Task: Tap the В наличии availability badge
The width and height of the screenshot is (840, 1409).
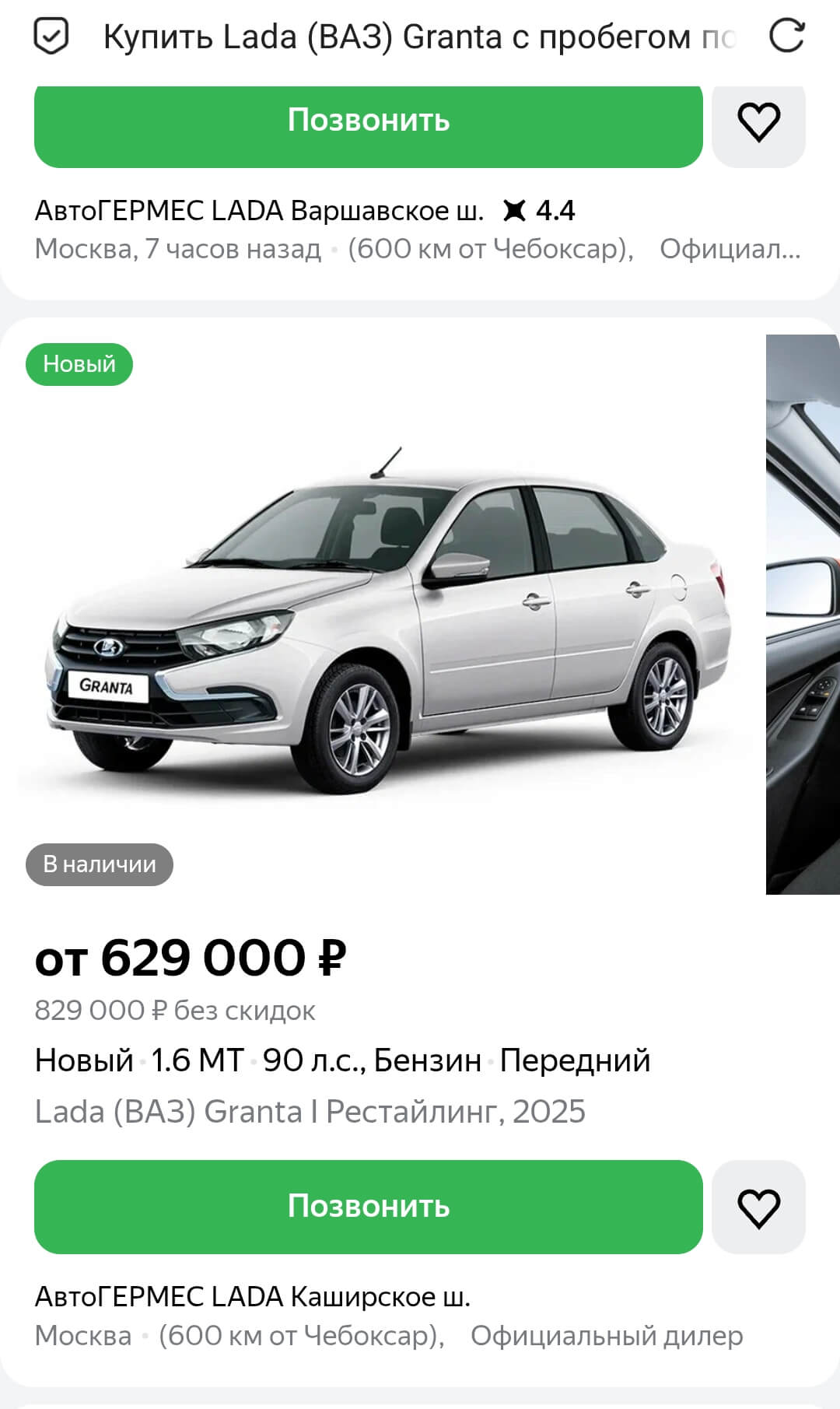Action: click(x=100, y=864)
